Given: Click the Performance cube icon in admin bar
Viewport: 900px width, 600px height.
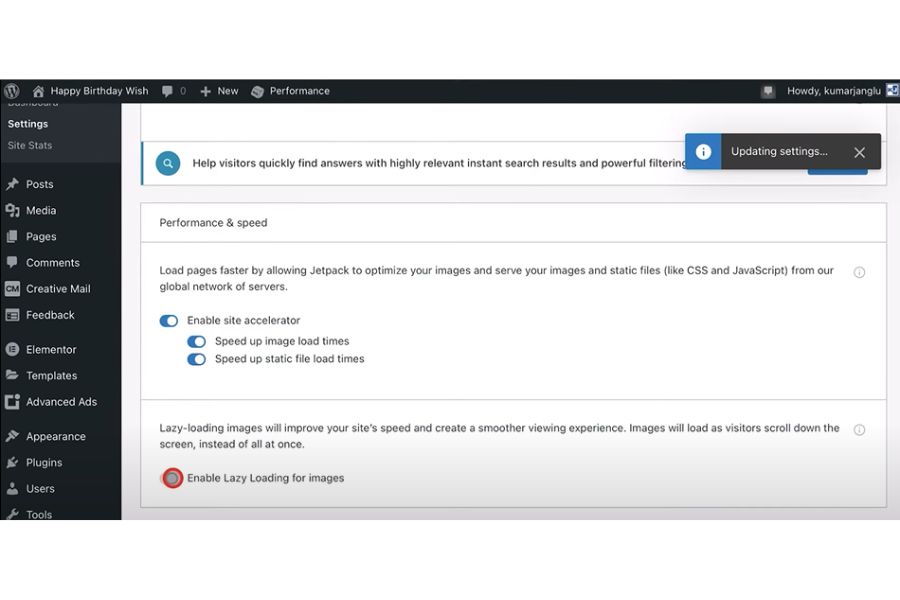Looking at the screenshot, I should tap(258, 91).
